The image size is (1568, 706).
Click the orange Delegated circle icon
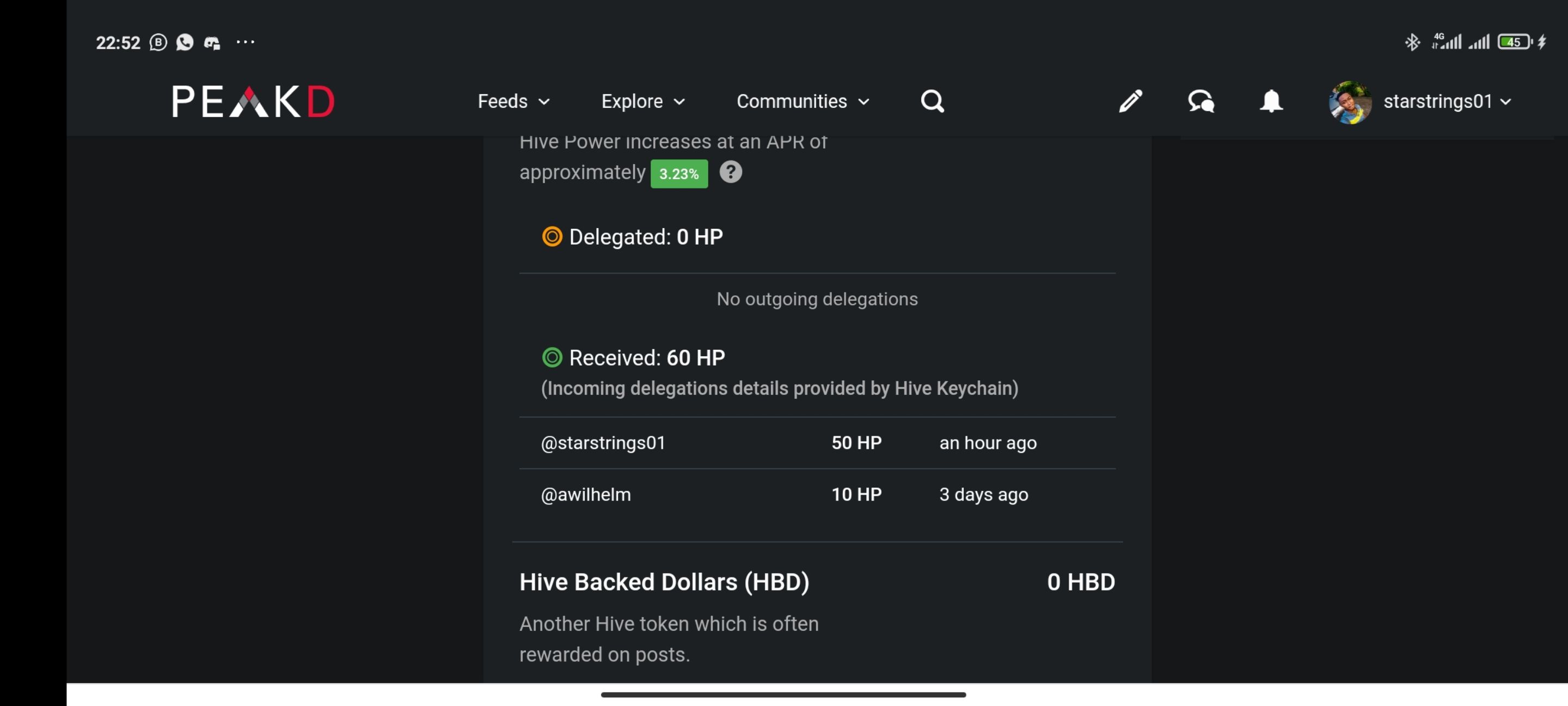tap(552, 236)
